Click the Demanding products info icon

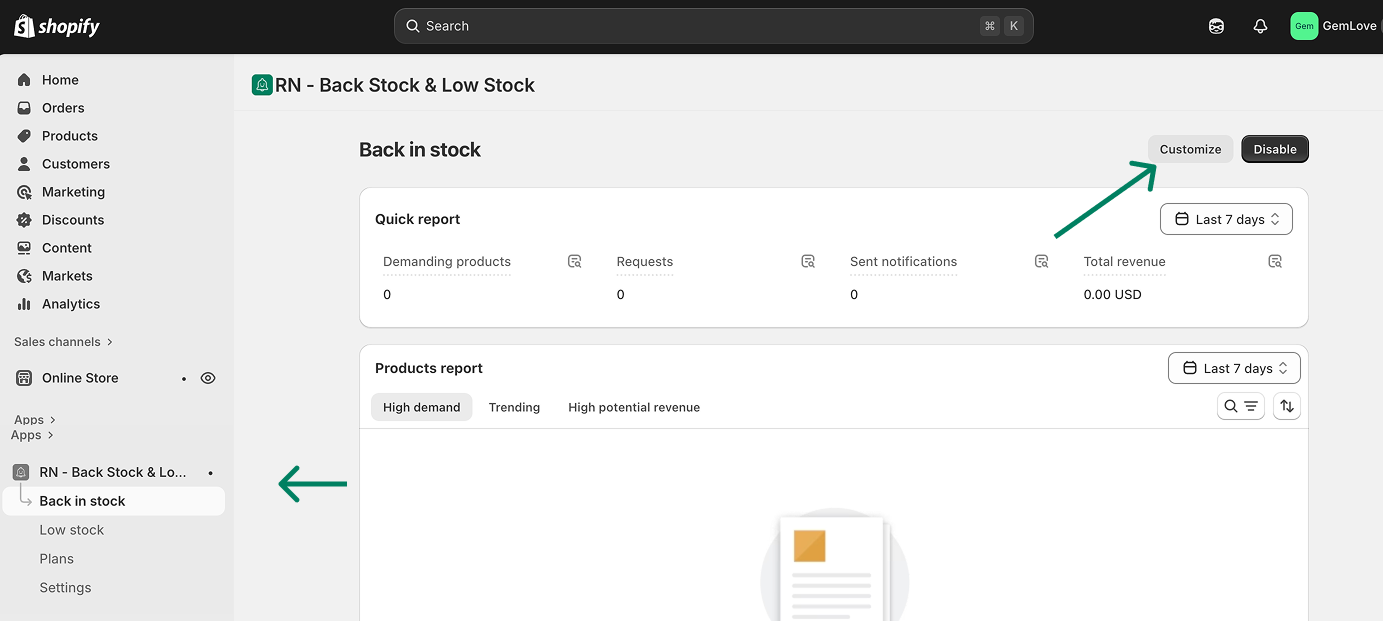click(x=575, y=261)
